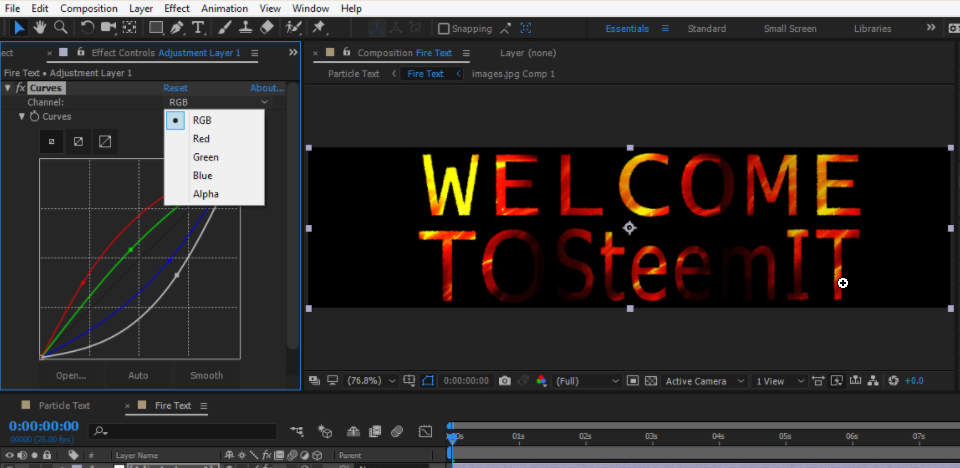Viewport: 960px width, 468px height.
Task: Open the Composition menu
Action: pos(89,9)
